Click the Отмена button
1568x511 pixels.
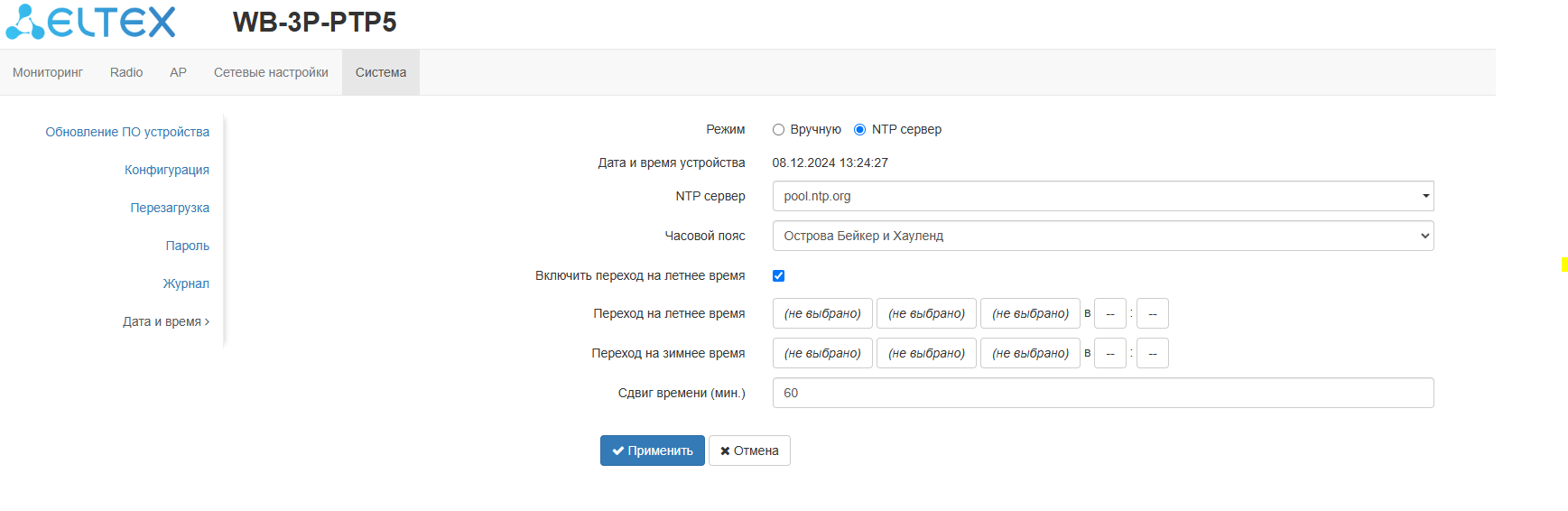pyautogui.click(x=749, y=451)
